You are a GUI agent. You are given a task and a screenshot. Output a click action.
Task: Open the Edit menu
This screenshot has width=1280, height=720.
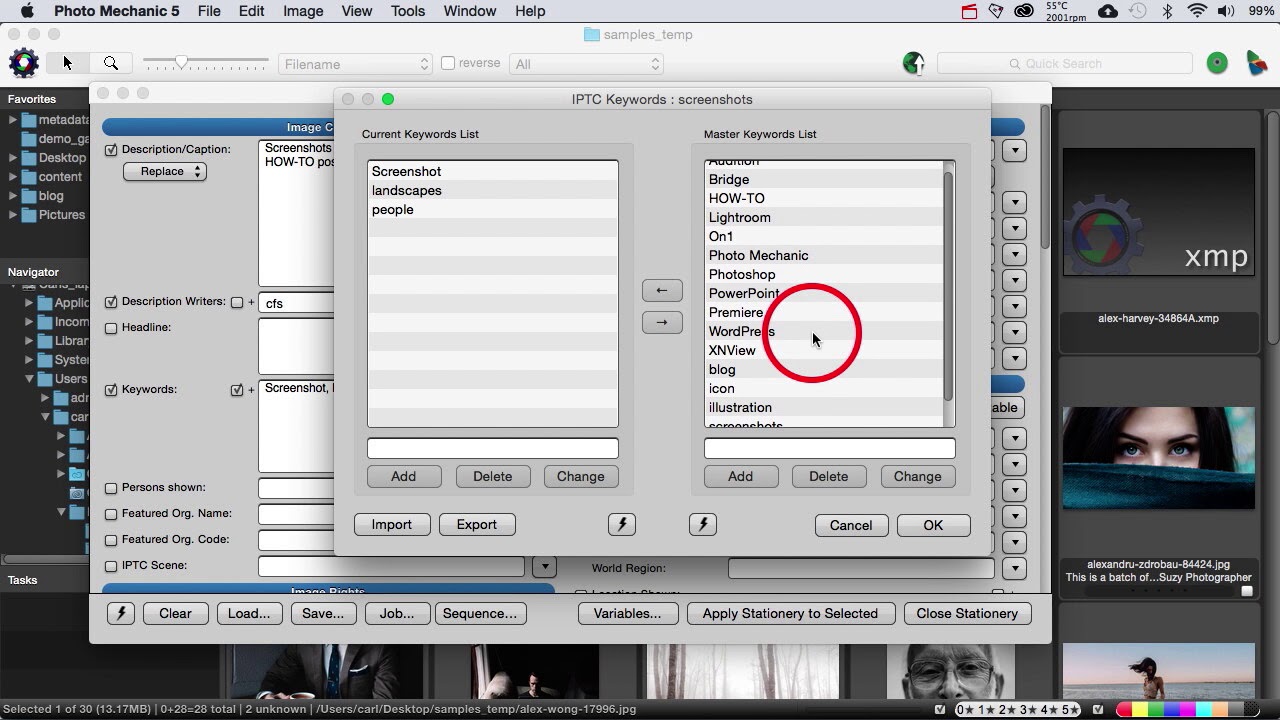(x=251, y=11)
